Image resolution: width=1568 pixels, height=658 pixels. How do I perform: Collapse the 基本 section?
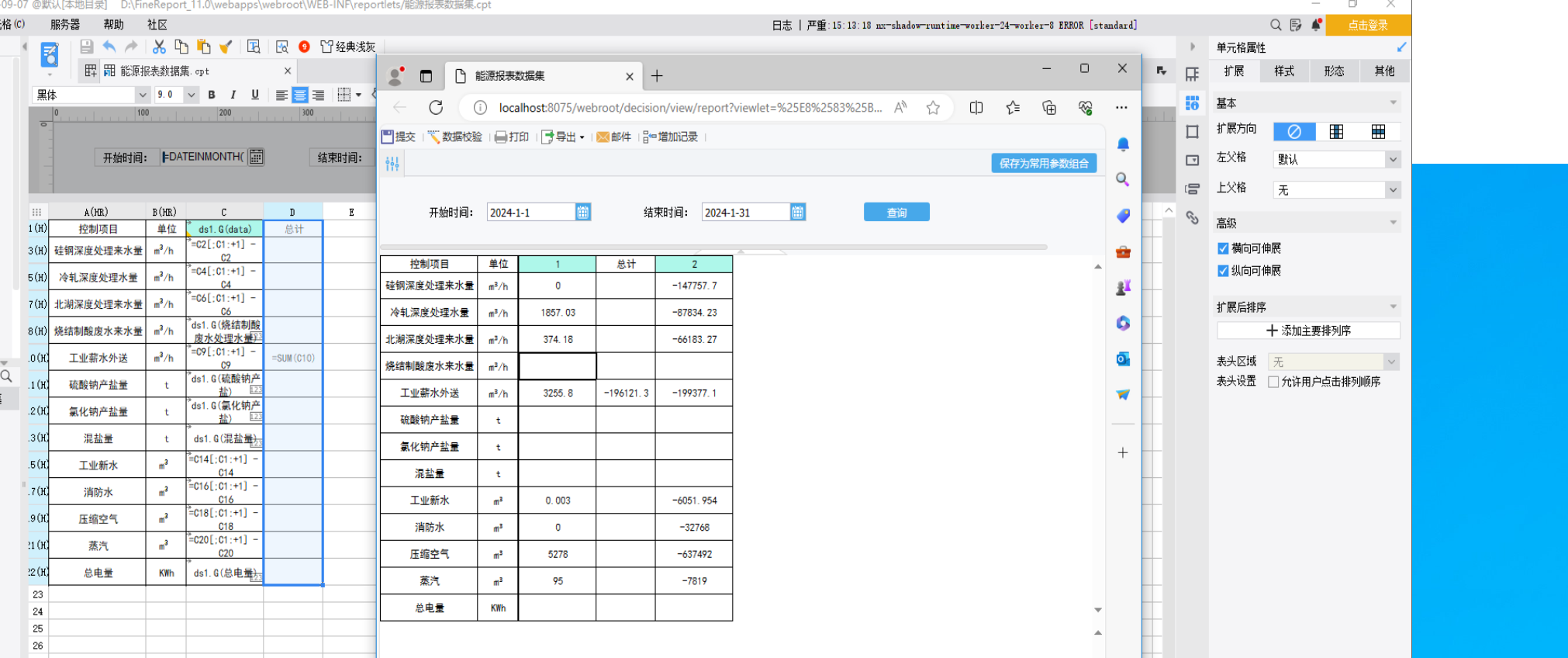[1393, 102]
